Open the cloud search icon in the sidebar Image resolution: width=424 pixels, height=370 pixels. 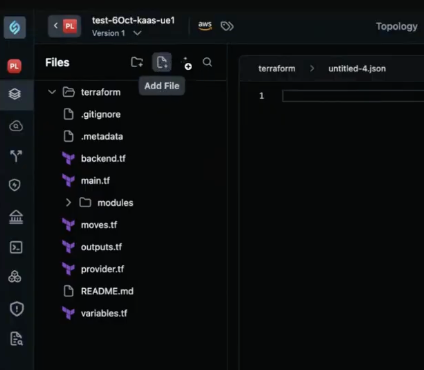coord(16,126)
